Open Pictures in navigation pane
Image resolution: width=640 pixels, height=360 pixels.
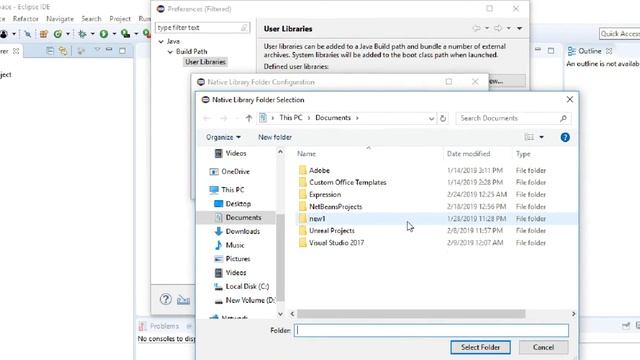click(x=232, y=259)
